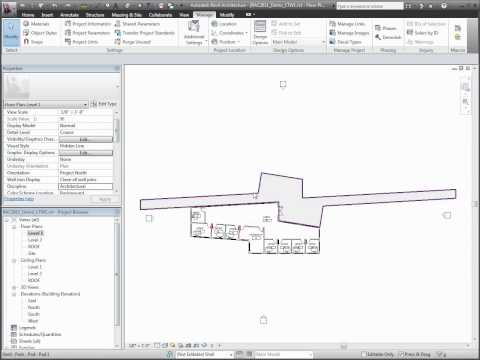Screen dimensions: 480x360
Task: Click Select by ID tool
Action: [423, 33]
